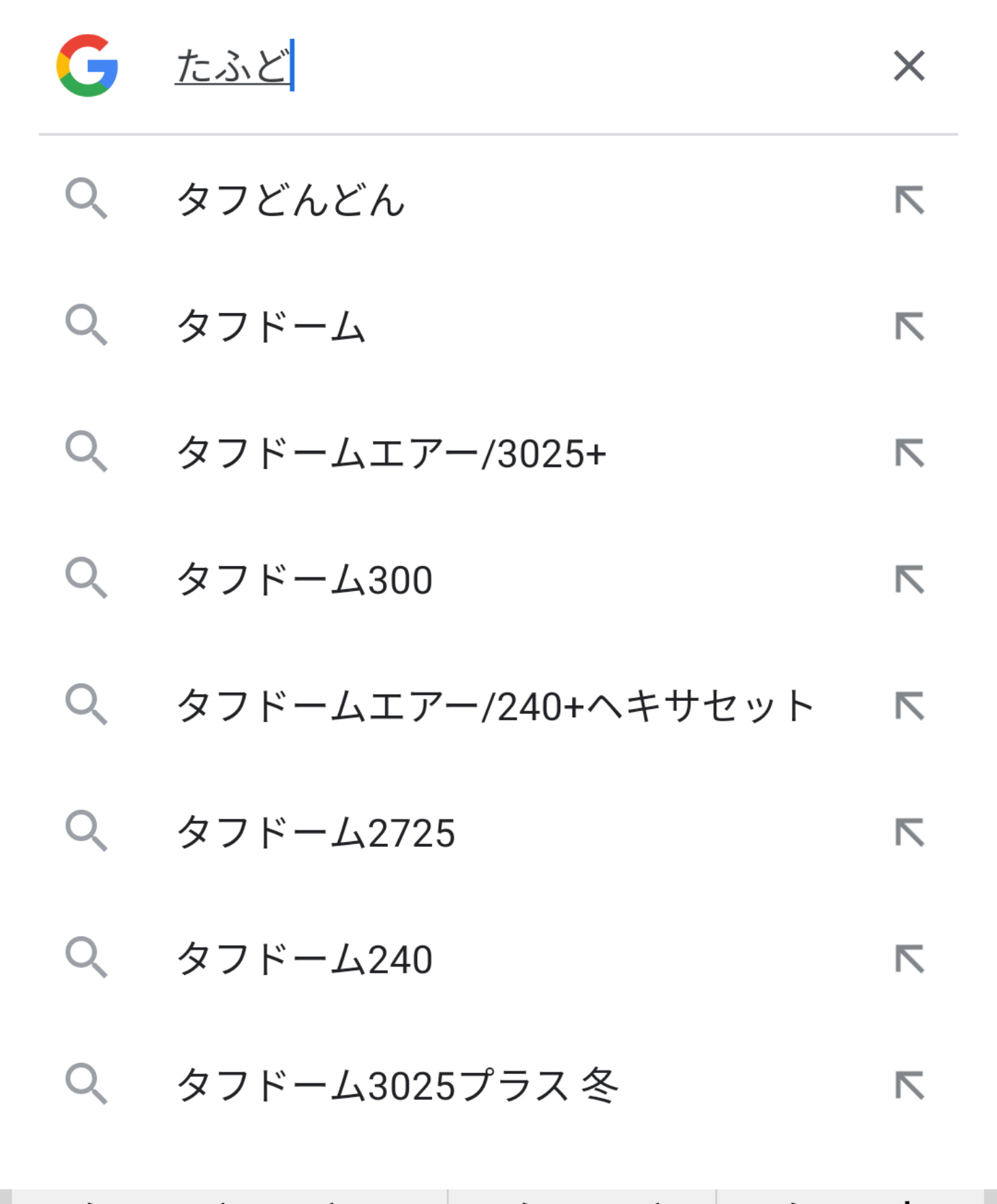
Task: Click the arrow icon next to タフドーム300
Action: click(909, 580)
